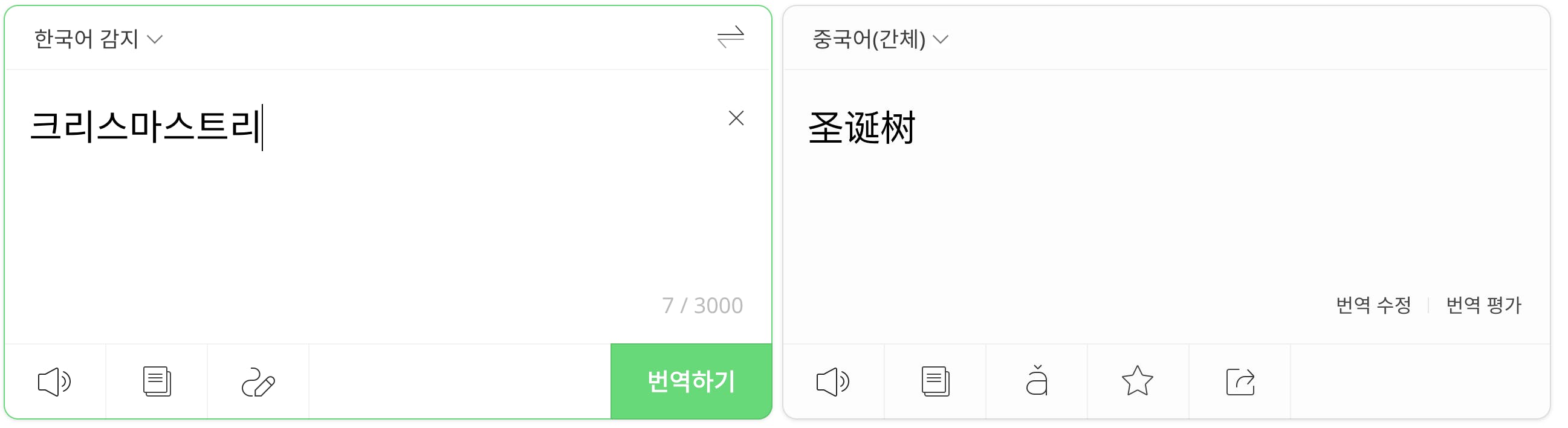Screen dimensions: 1568x428
Task: Copy the Chinese translation result
Action: tap(936, 382)
